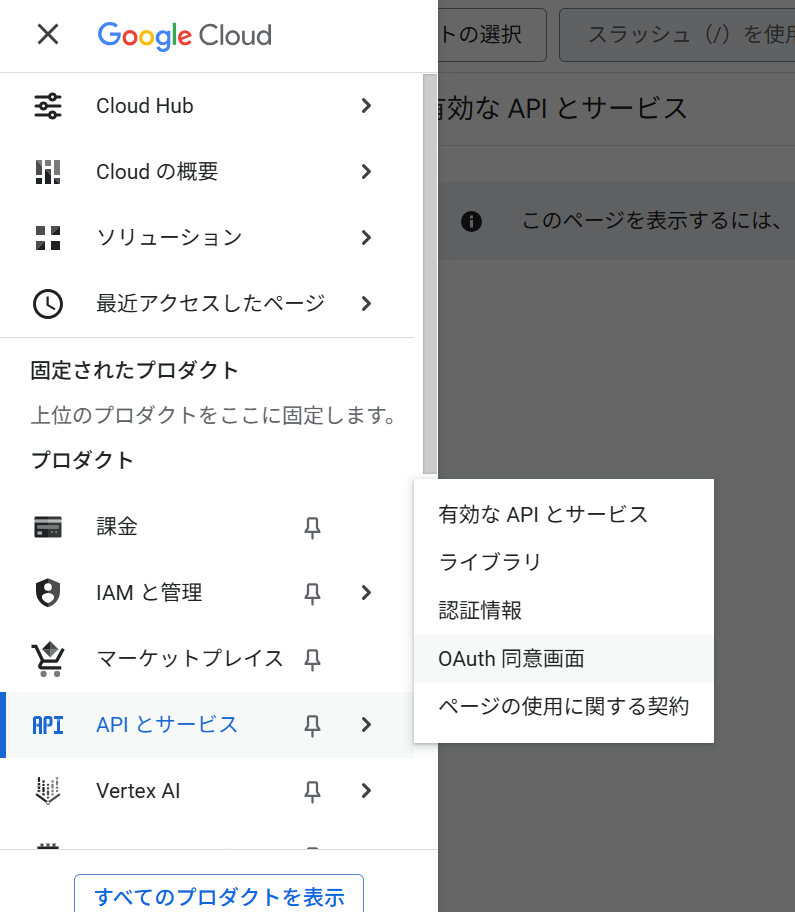
Task: Expand the ソリューション submenu arrow
Action: tap(366, 237)
